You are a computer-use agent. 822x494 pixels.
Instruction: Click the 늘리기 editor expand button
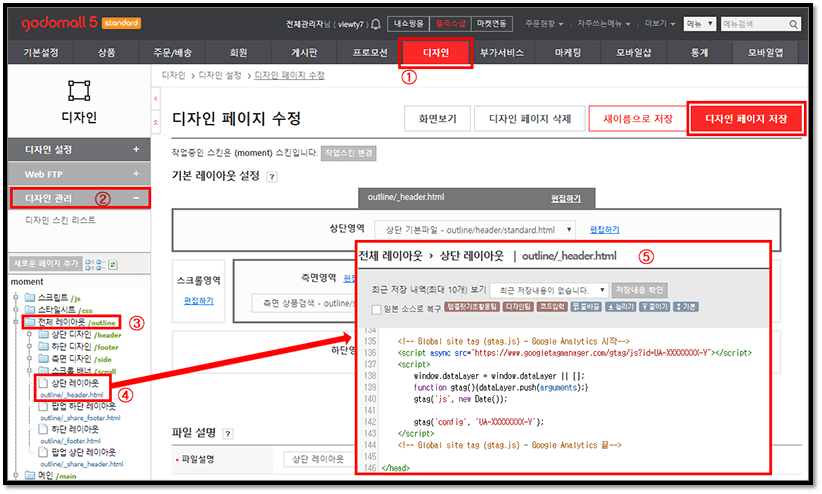coord(620,306)
